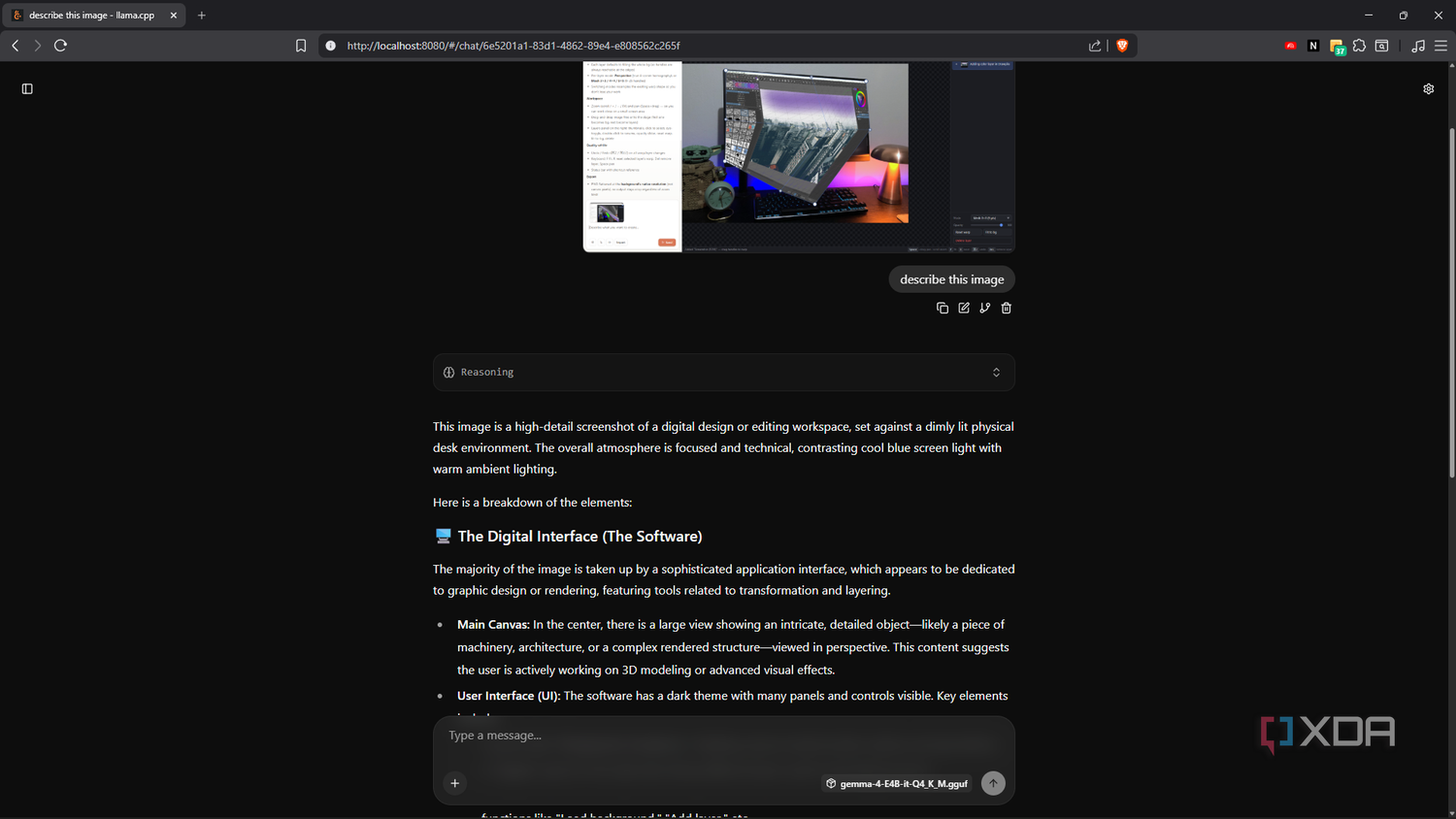
Task: Copy the 'describe this image' message
Action: pyautogui.click(x=942, y=308)
